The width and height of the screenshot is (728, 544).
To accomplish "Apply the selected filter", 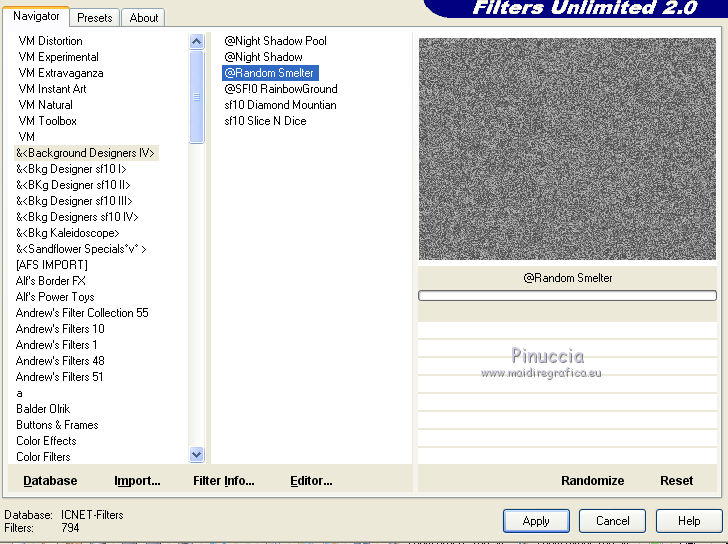I will 536,521.
